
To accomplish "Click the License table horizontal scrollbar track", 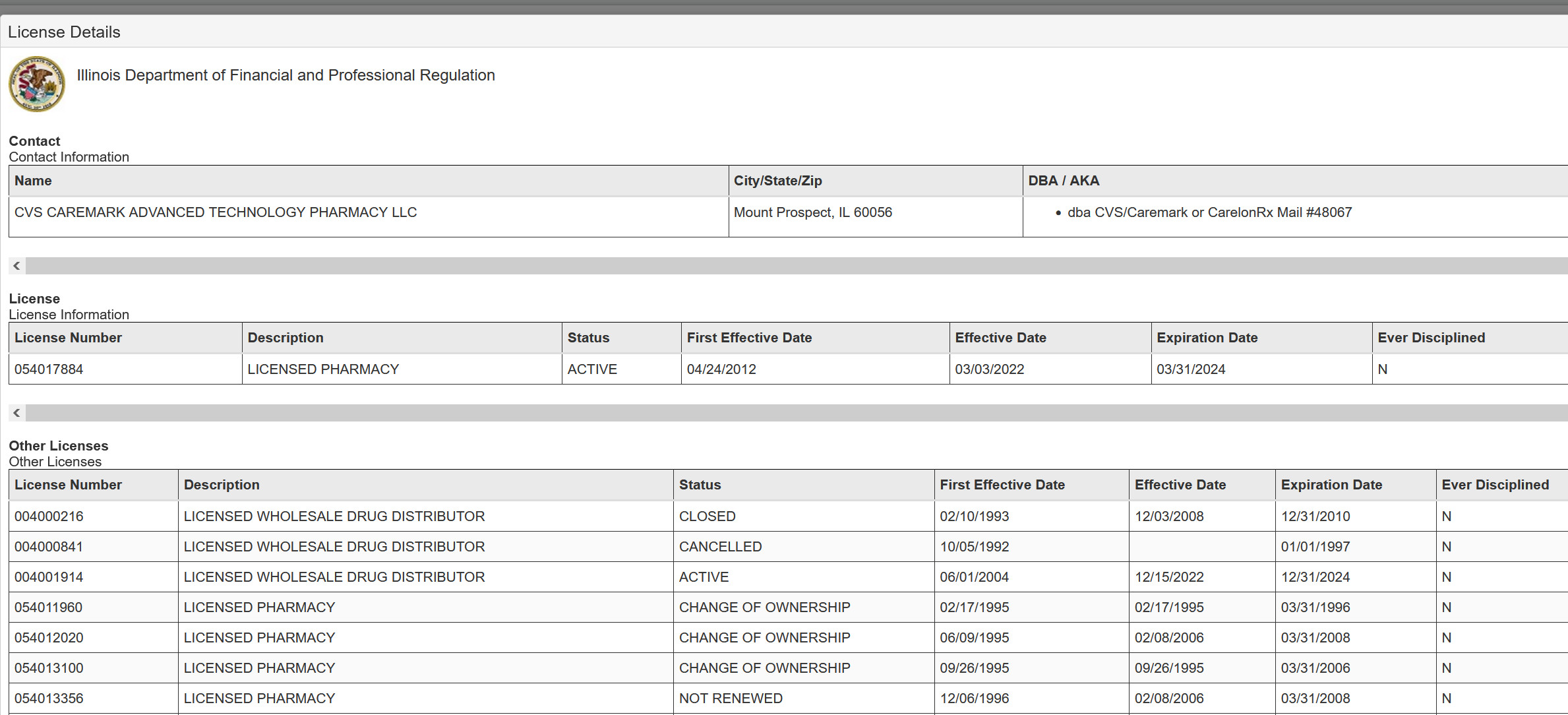I will [797, 413].
